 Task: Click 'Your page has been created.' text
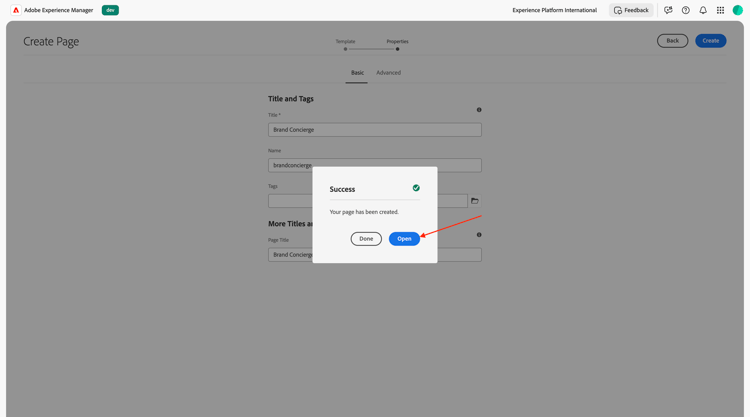364,212
